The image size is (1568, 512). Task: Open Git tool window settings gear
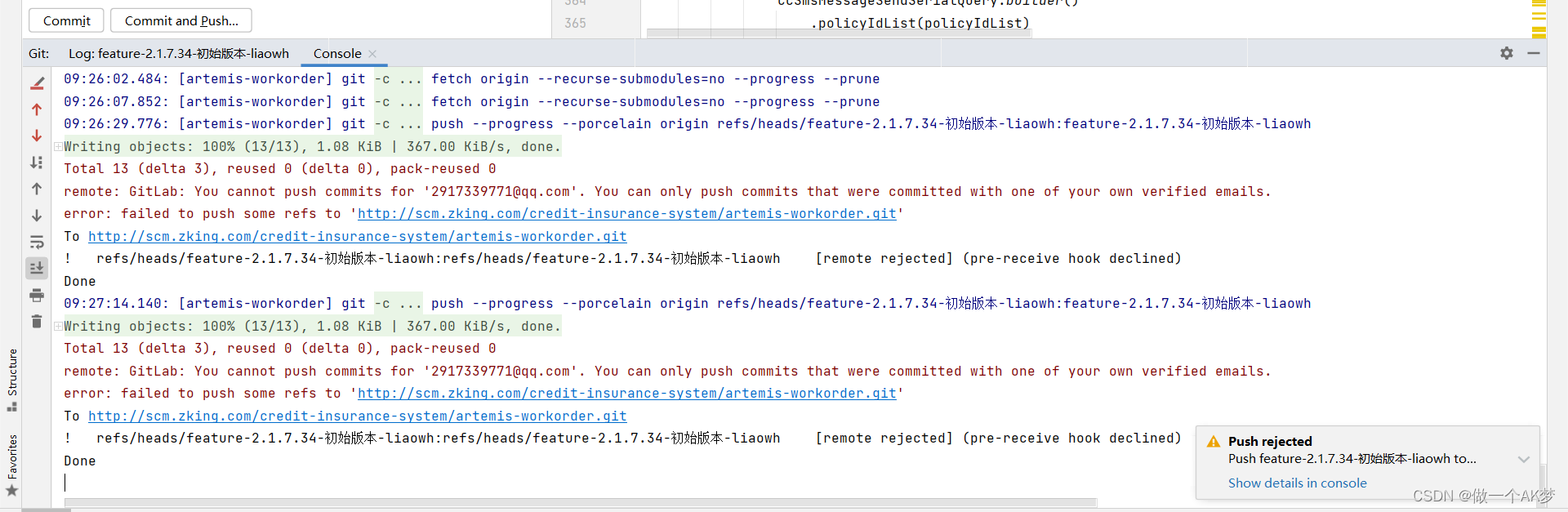pos(1507,53)
